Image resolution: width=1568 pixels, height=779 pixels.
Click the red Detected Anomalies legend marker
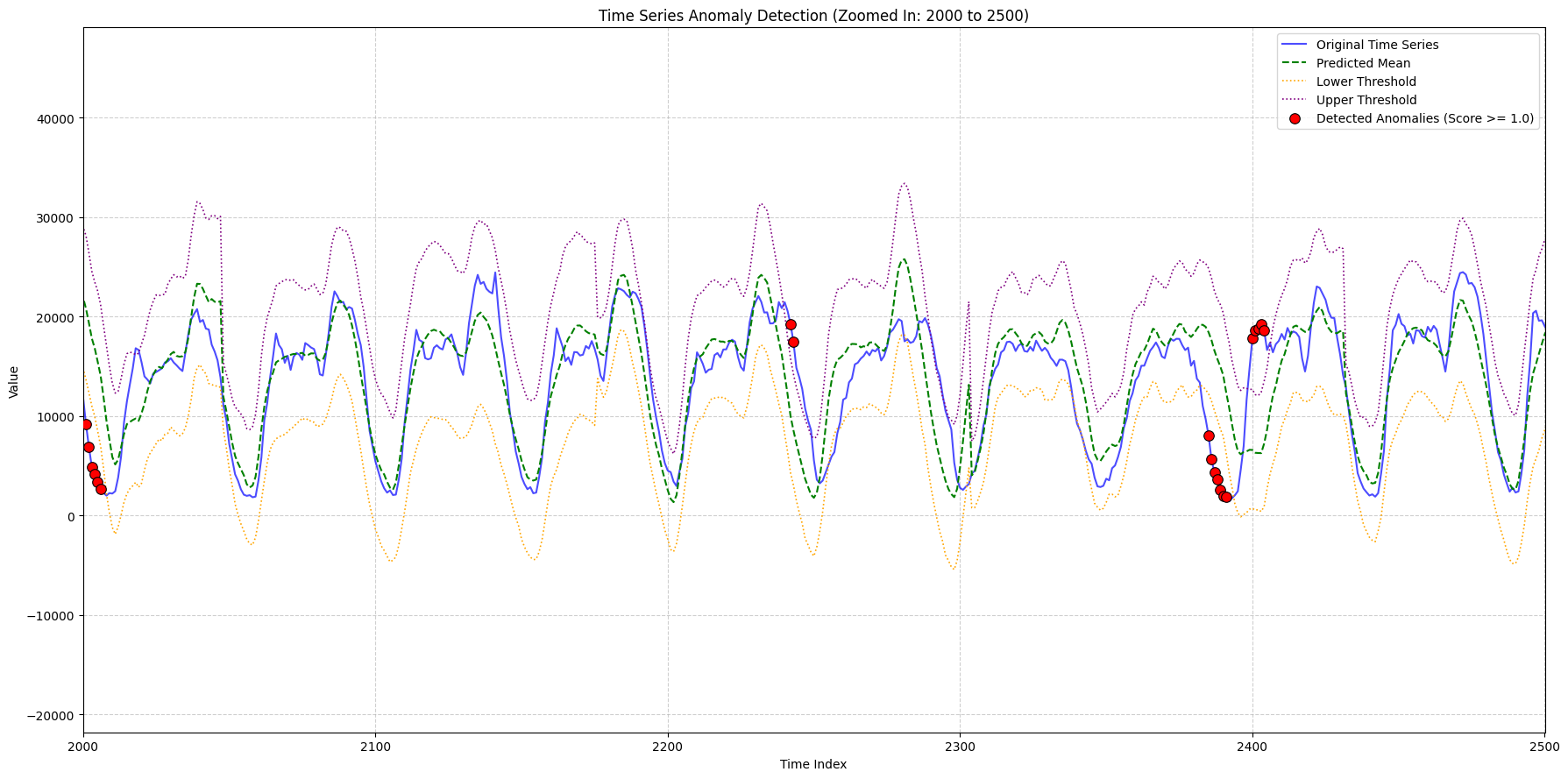click(x=1295, y=119)
